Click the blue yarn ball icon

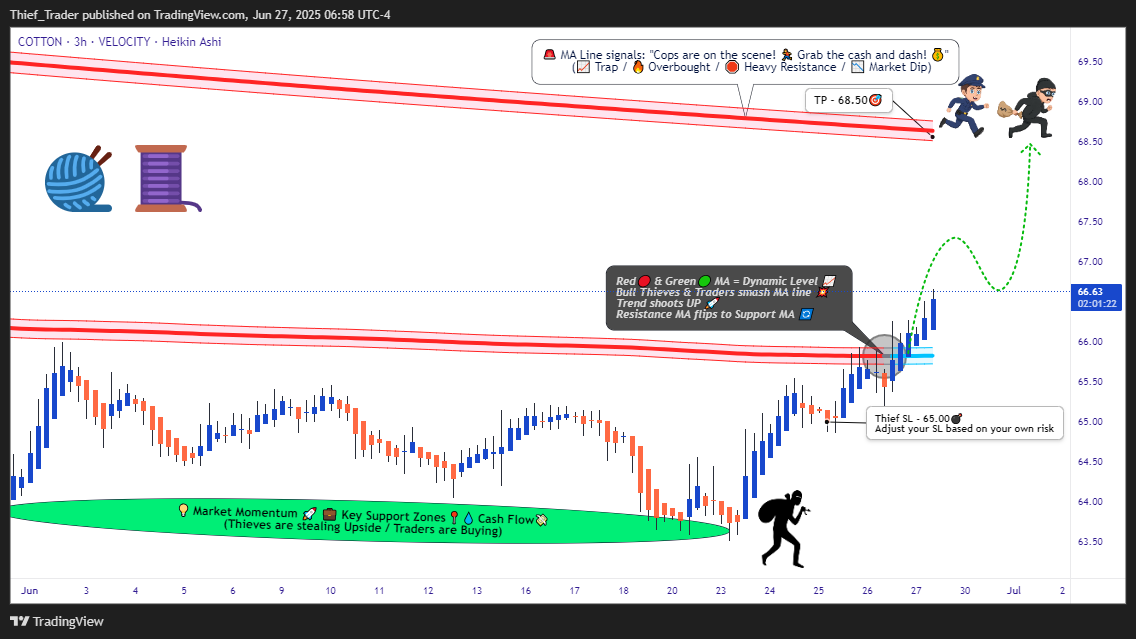[x=79, y=178]
